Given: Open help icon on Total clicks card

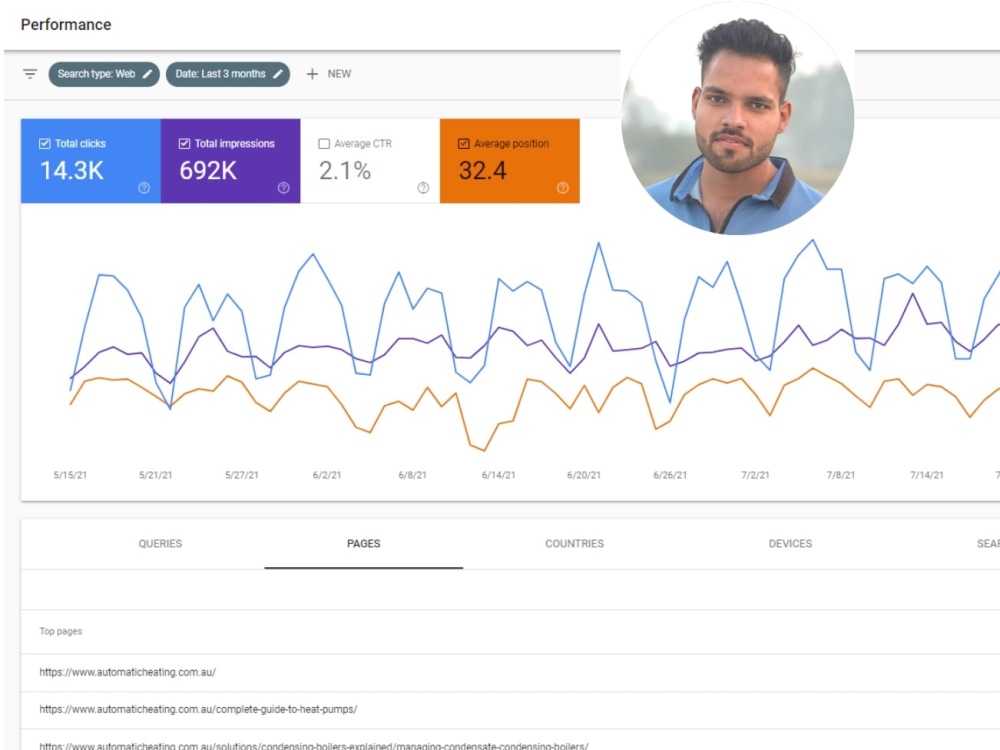Looking at the screenshot, I should (x=144, y=188).
